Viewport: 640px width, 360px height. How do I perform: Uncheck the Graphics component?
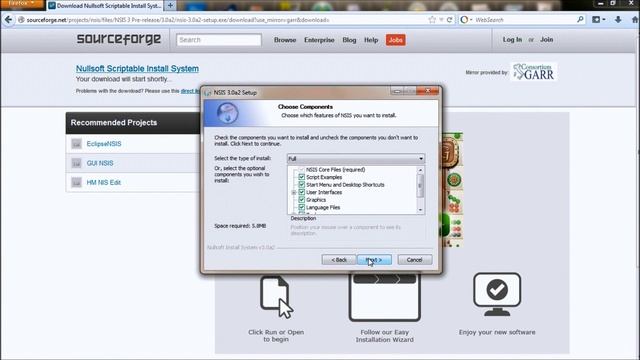pos(301,200)
